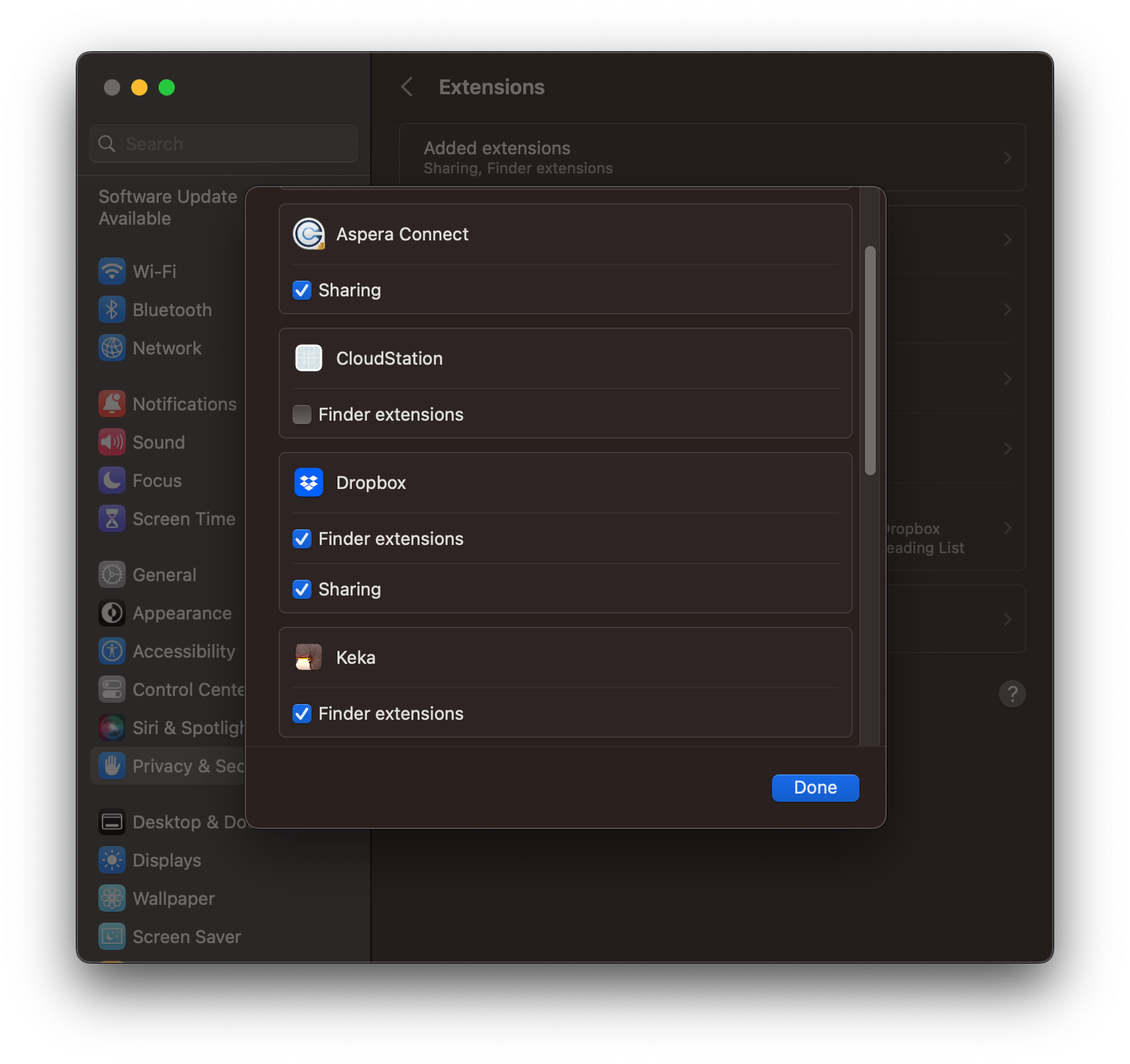Open the Wallpaper flower icon

[x=112, y=898]
